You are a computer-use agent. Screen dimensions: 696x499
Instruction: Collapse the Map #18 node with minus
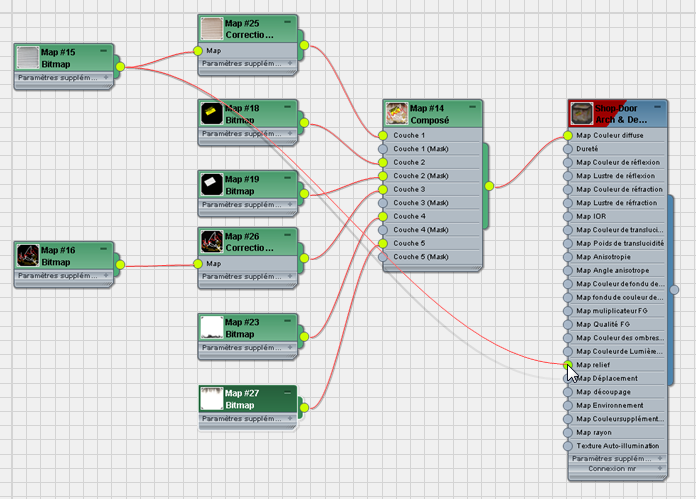288,107
